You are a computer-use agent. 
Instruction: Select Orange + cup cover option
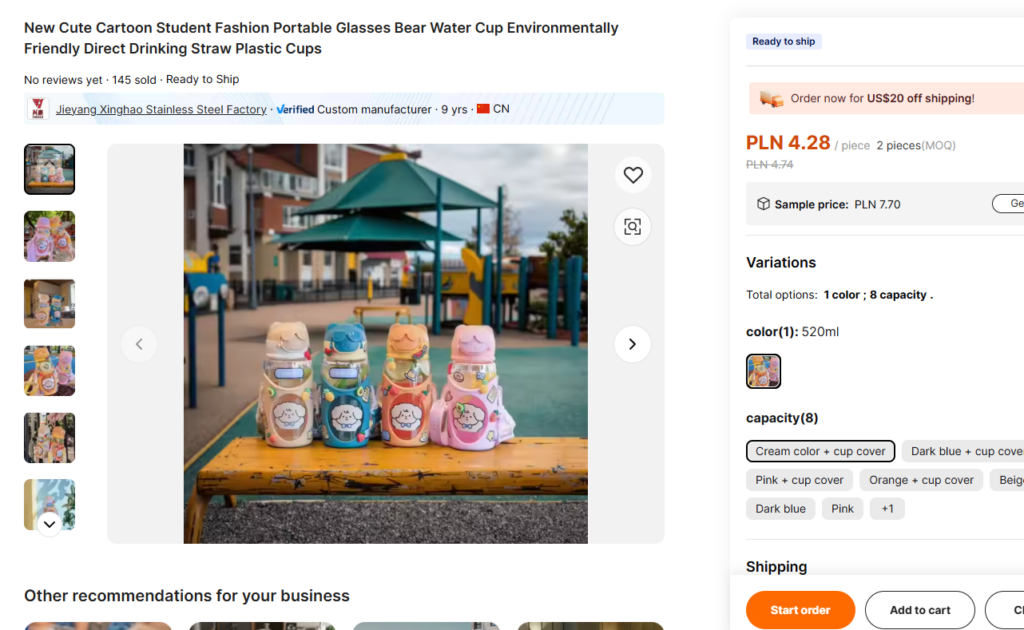[921, 480]
